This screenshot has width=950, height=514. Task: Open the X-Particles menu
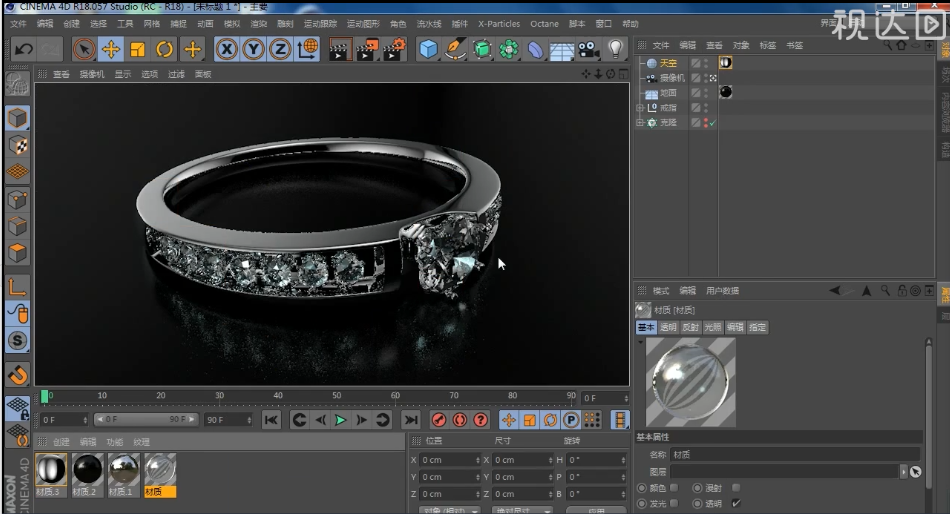coord(499,24)
